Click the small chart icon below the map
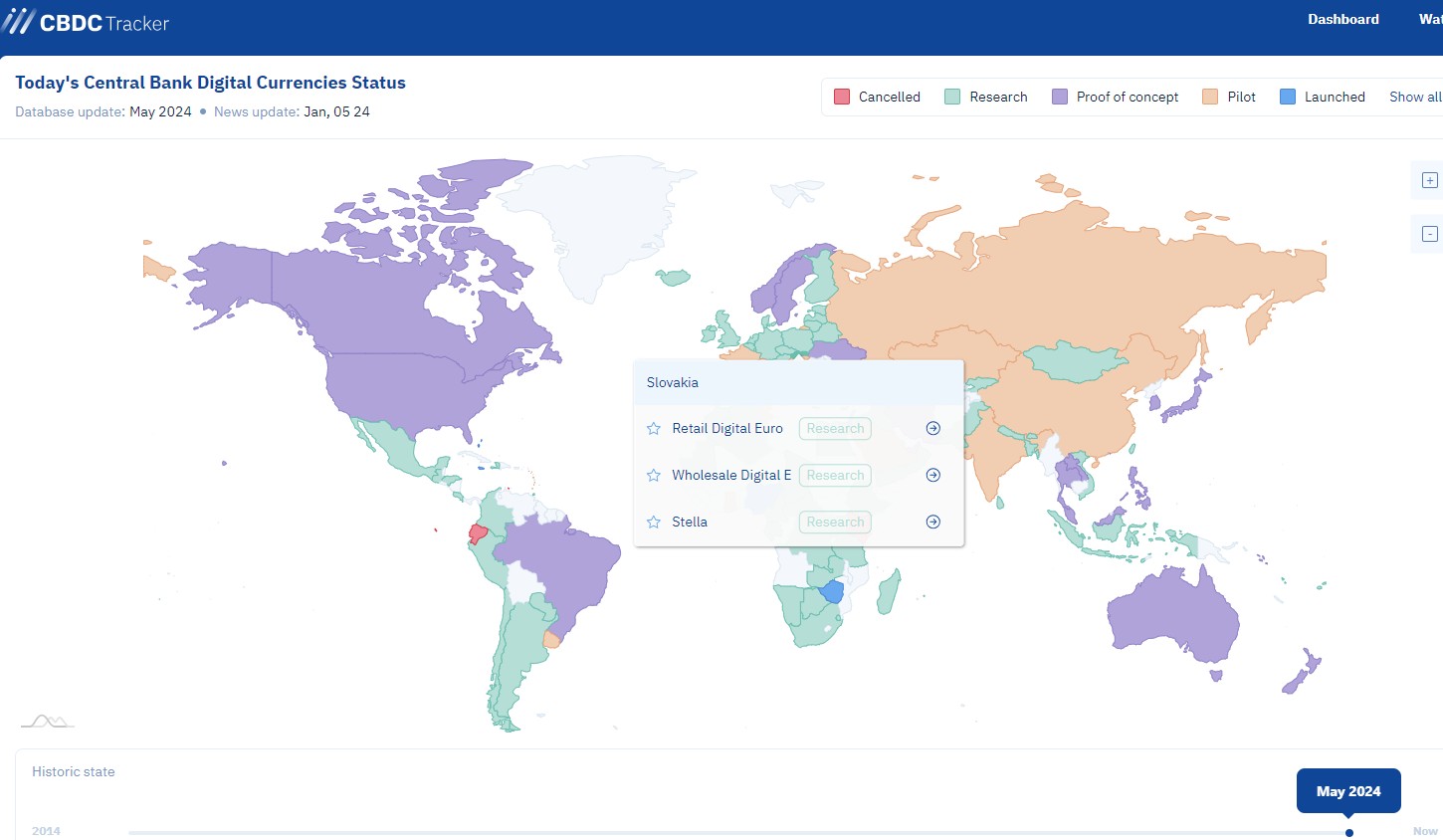Viewport: 1443px width, 840px height. (x=48, y=721)
